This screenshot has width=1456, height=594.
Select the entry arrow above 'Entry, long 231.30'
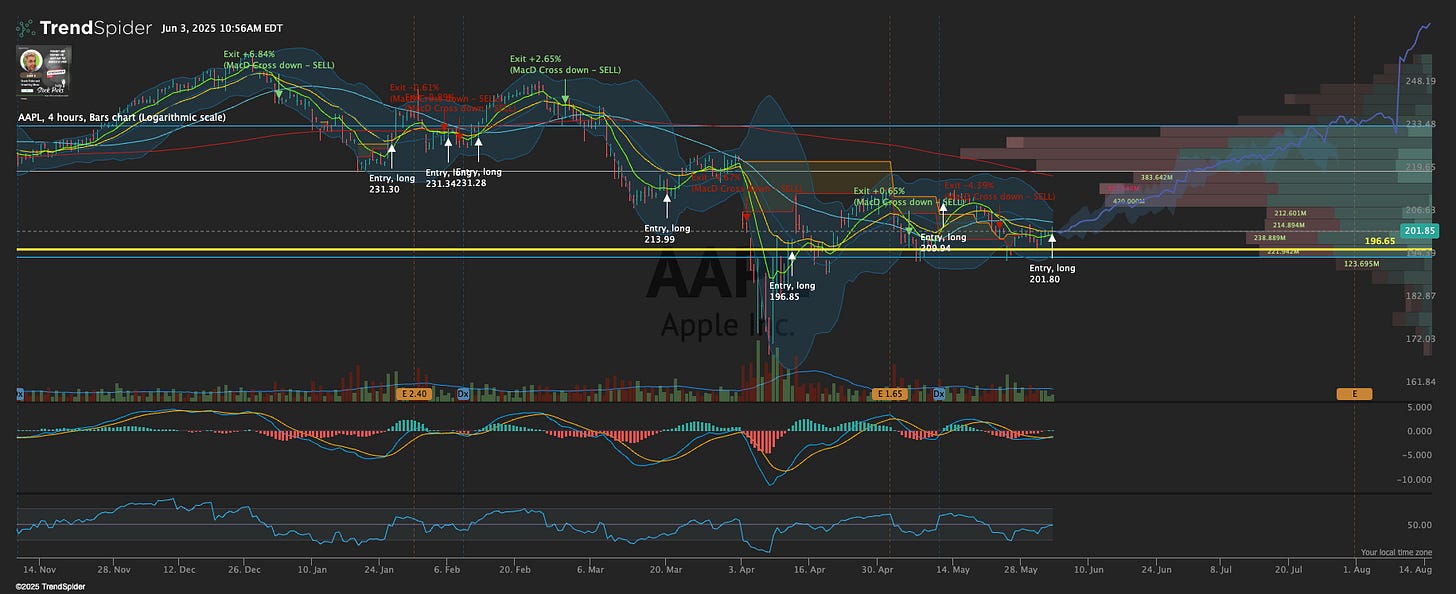click(x=391, y=155)
